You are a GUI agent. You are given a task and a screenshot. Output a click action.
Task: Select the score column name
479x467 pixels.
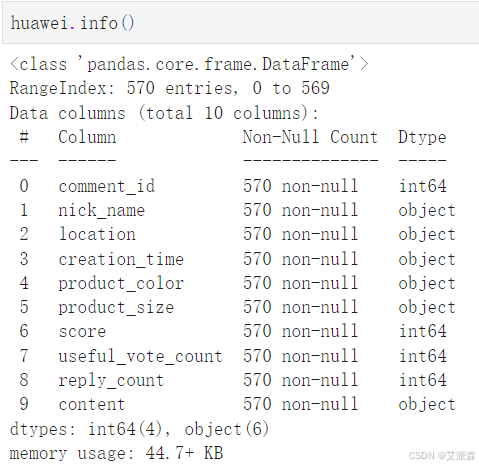pyautogui.click(x=82, y=332)
